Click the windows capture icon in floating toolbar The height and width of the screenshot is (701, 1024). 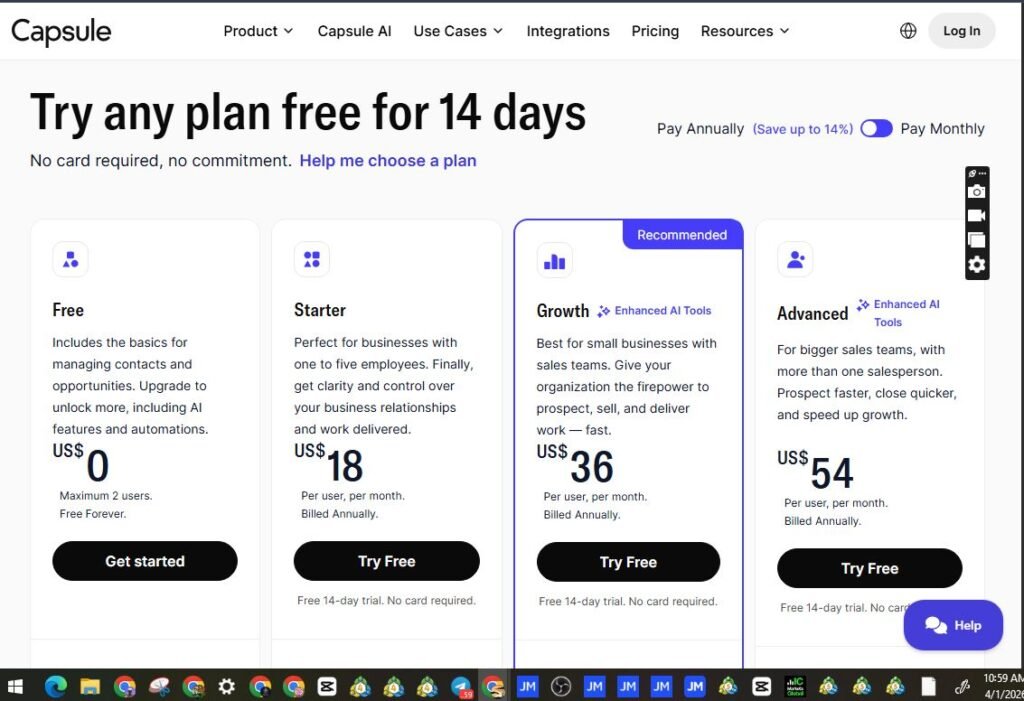[x=976, y=239]
